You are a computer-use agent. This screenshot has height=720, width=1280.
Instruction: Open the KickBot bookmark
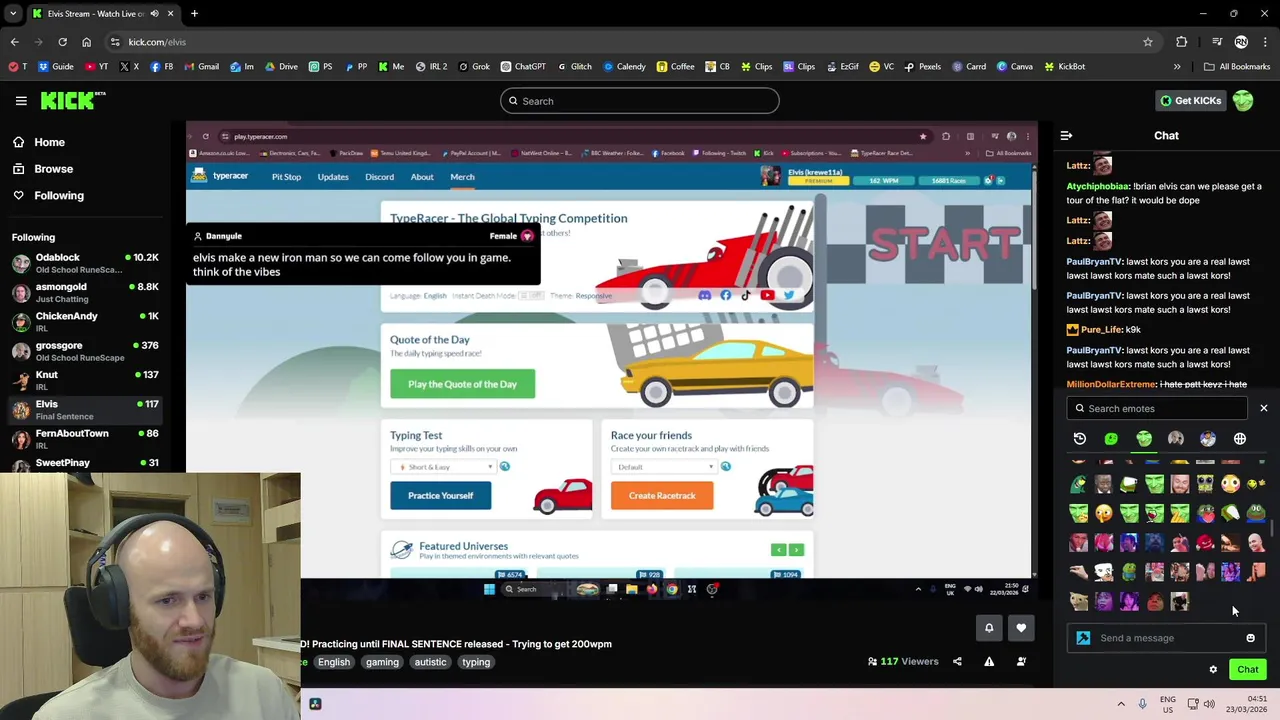click(x=1064, y=67)
